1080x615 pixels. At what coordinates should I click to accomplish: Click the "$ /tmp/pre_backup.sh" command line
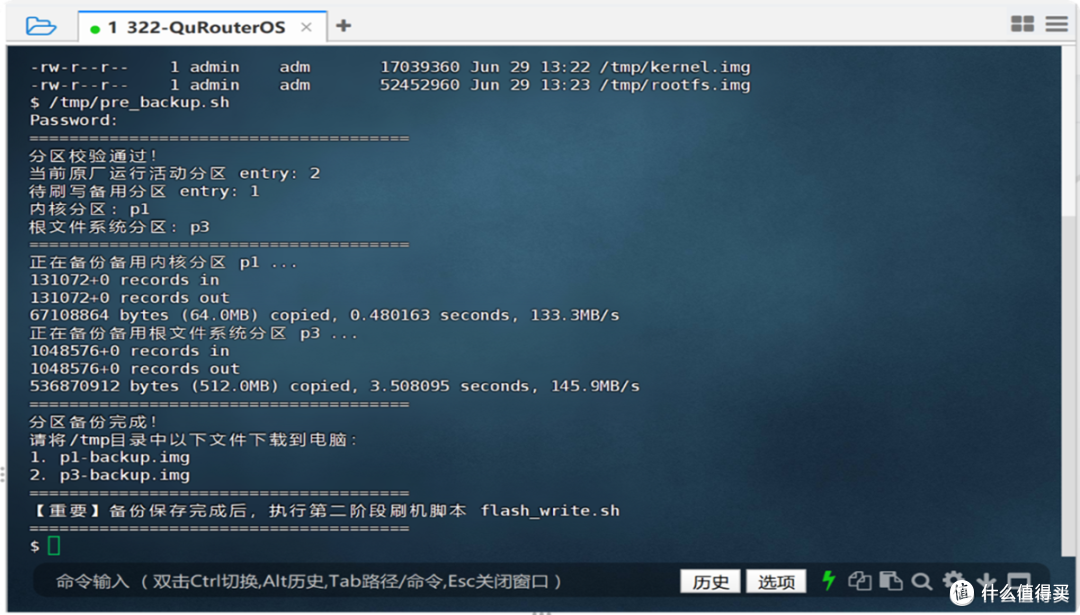[129, 103]
